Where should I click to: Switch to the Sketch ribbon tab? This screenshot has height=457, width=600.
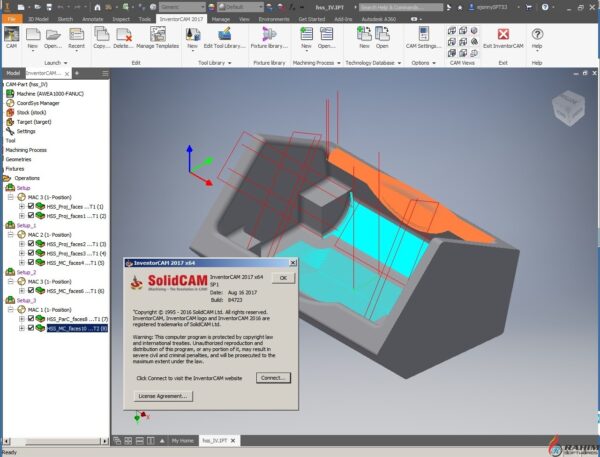click(65, 19)
